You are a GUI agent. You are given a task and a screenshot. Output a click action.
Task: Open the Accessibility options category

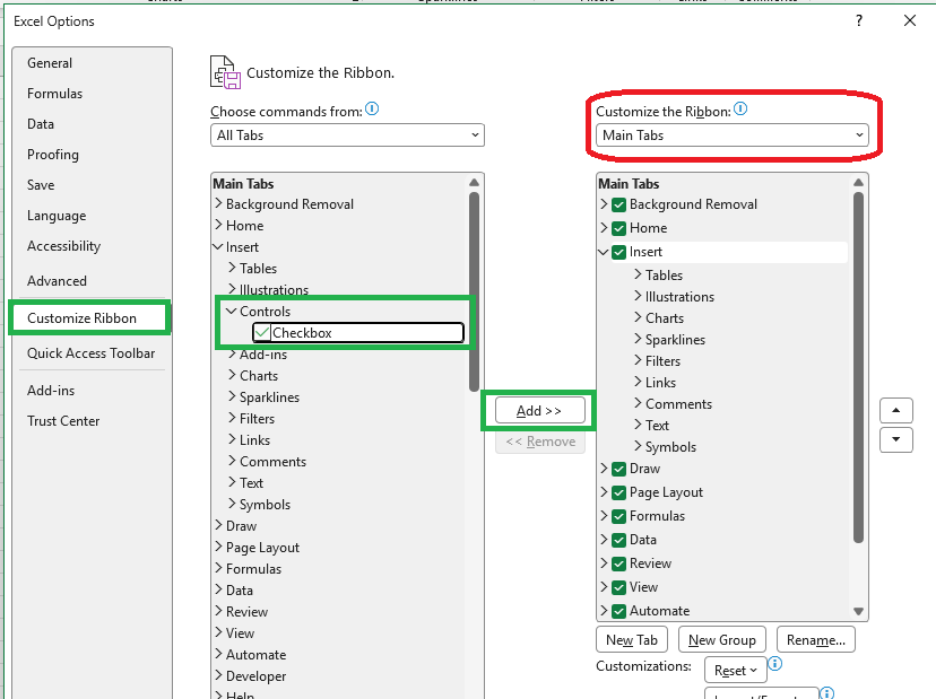[64, 246]
